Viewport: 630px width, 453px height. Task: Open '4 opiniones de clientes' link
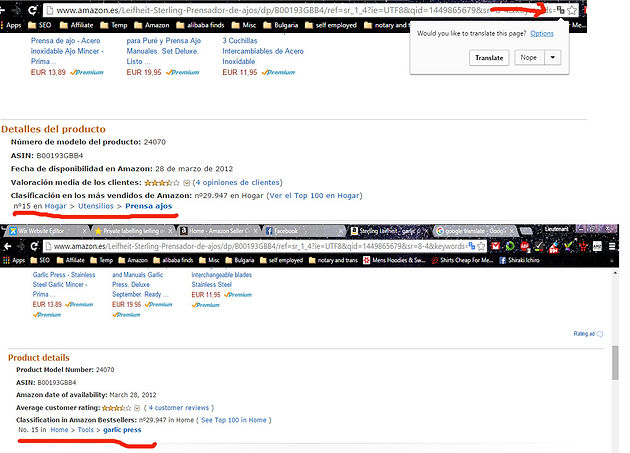tap(239, 182)
